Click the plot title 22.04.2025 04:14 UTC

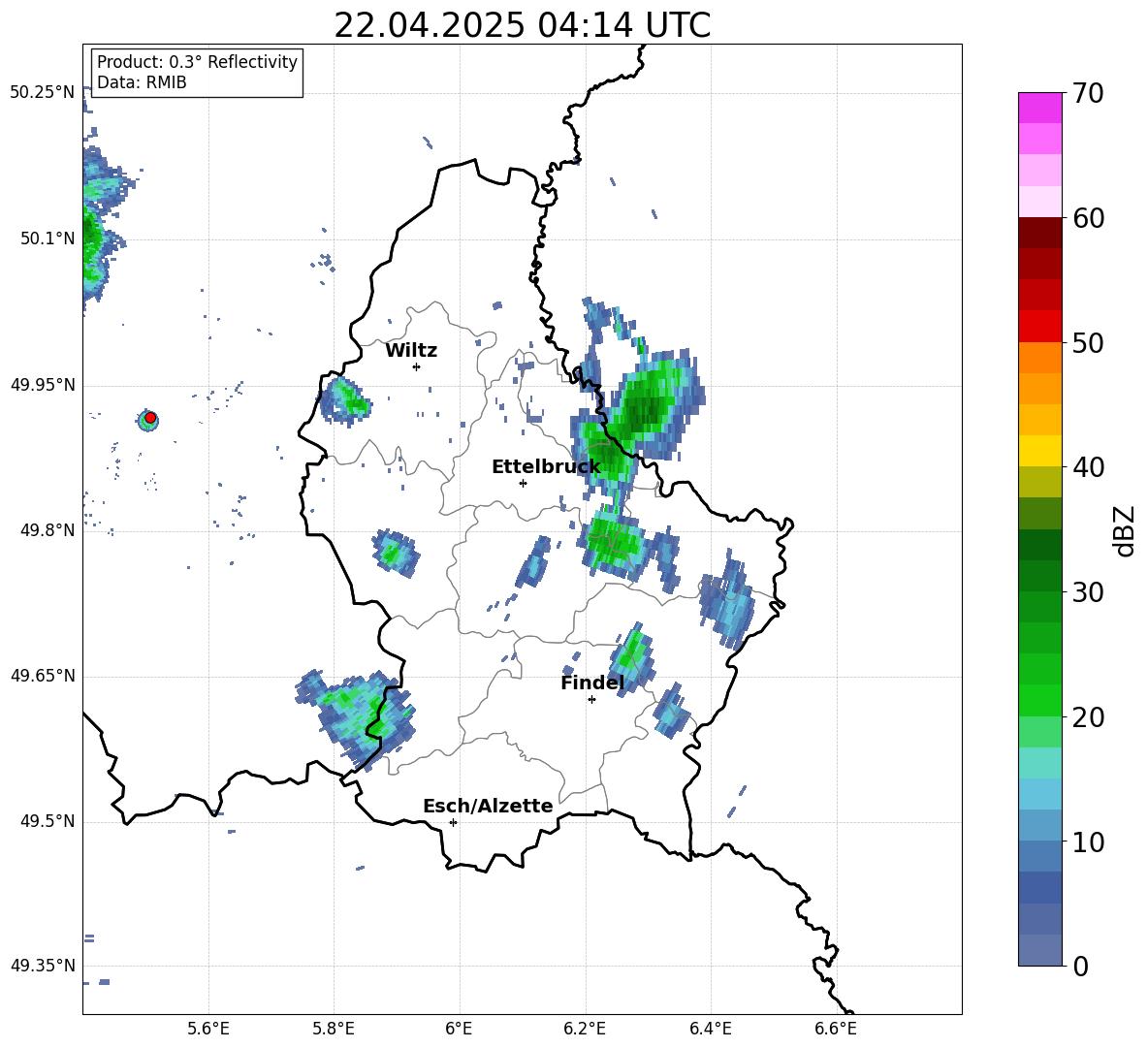click(522, 25)
